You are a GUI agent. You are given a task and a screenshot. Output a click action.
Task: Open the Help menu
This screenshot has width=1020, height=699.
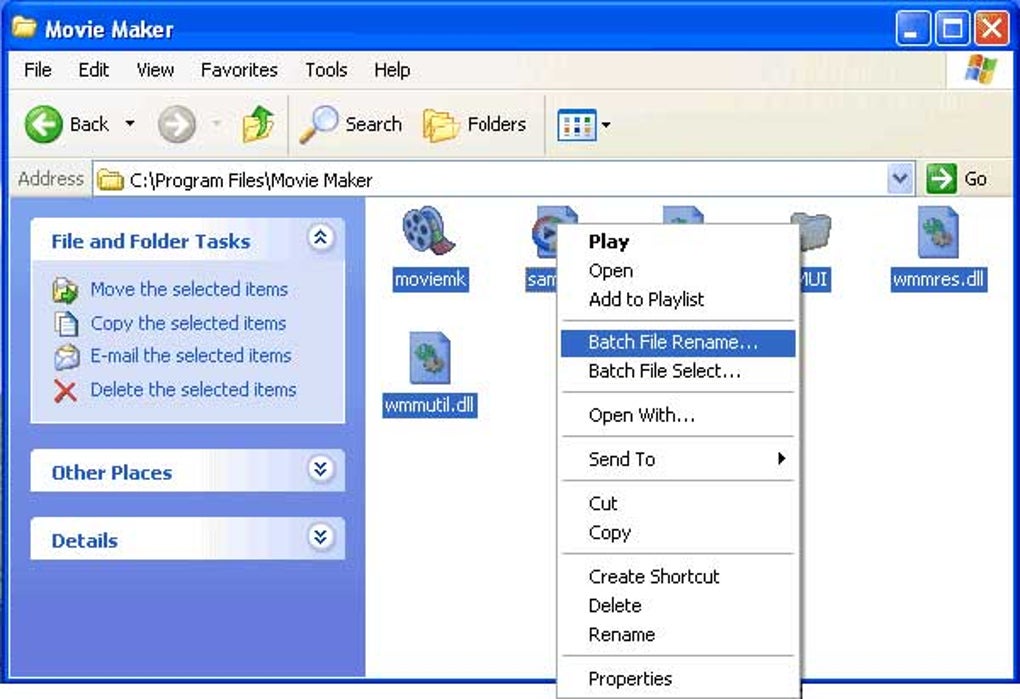point(392,70)
